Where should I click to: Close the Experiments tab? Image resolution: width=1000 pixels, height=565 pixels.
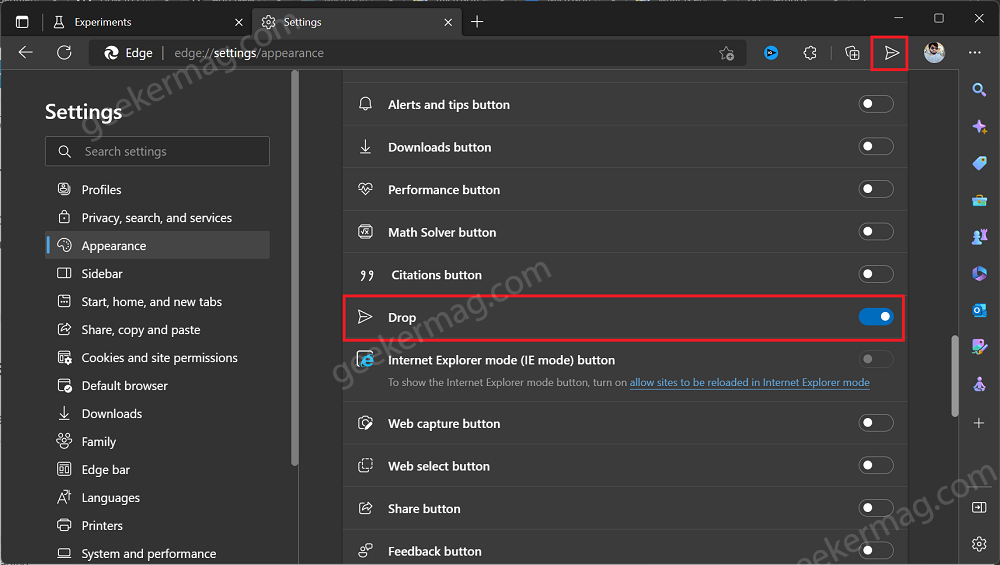(239, 22)
